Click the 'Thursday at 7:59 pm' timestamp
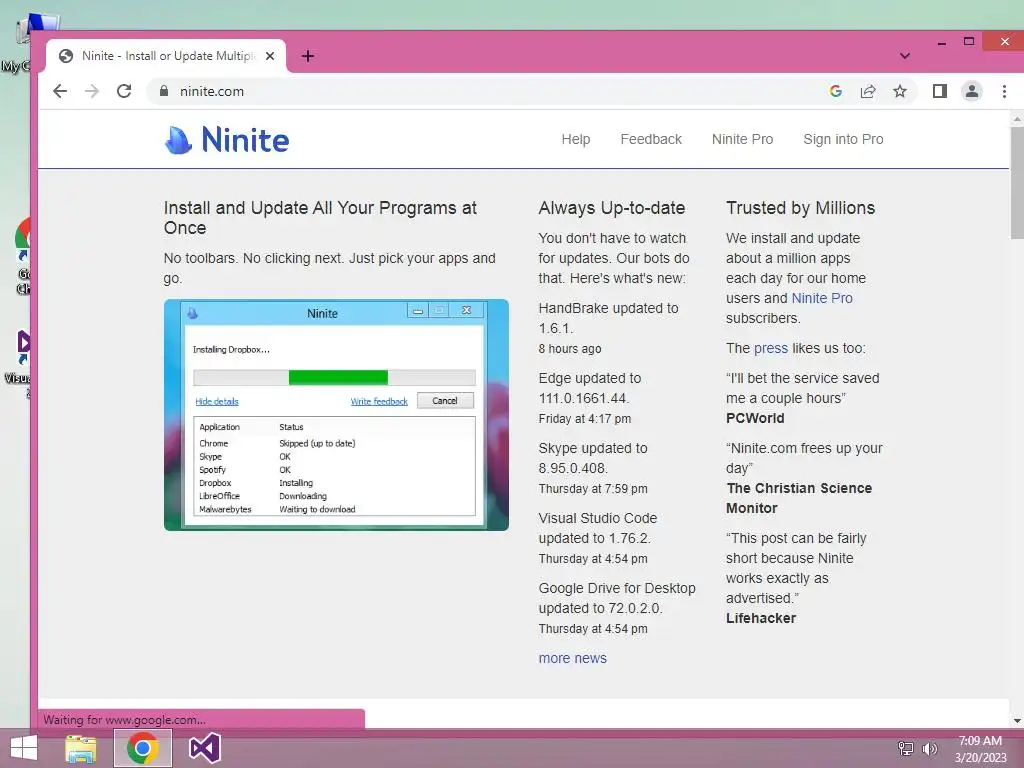1024x768 pixels. point(593,488)
